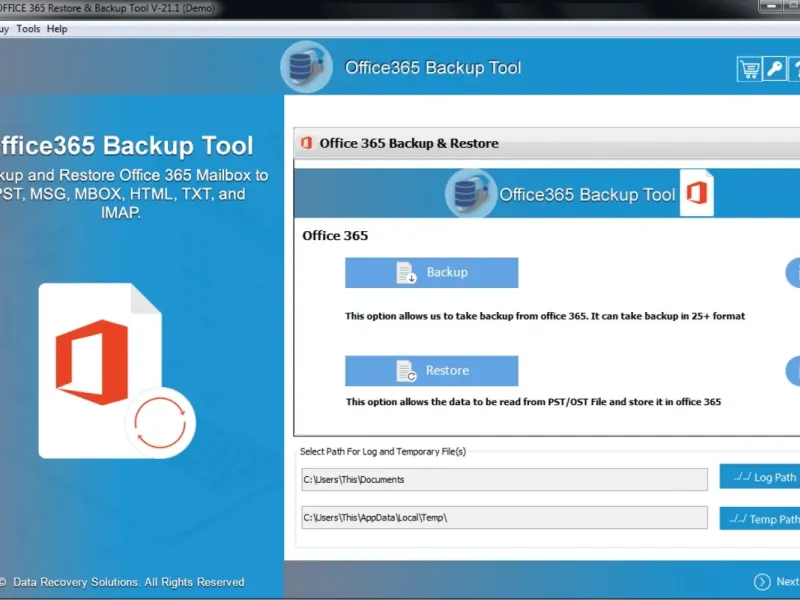This screenshot has height=600, width=800.
Task: Click the Restore option description text
Action: (533, 402)
